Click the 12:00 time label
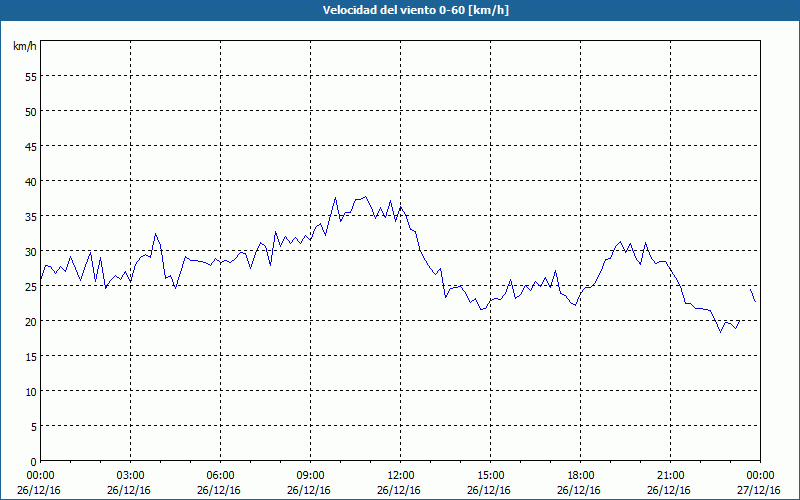This screenshot has height=500, width=800. pyautogui.click(x=401, y=476)
